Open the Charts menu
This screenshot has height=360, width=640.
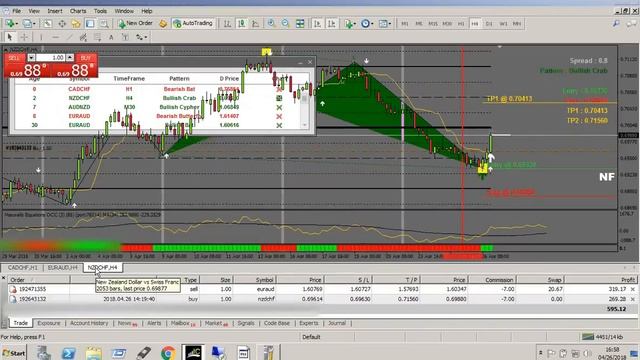(78, 11)
